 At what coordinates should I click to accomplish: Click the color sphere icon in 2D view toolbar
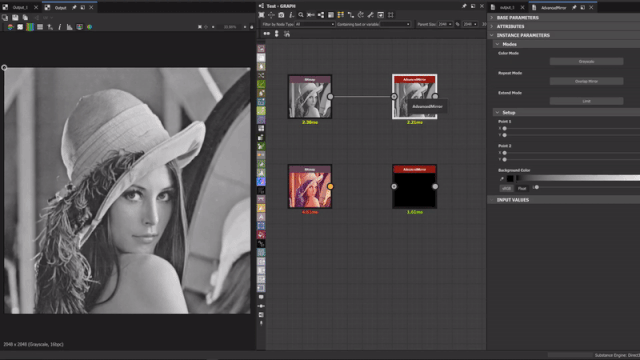(89, 27)
